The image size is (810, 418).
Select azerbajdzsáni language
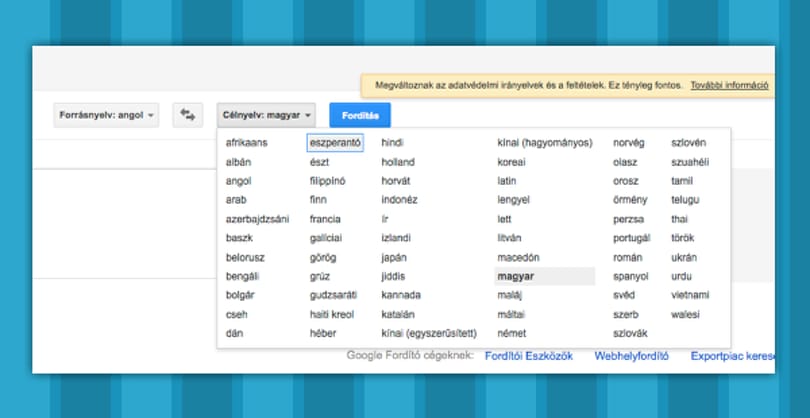(257, 219)
